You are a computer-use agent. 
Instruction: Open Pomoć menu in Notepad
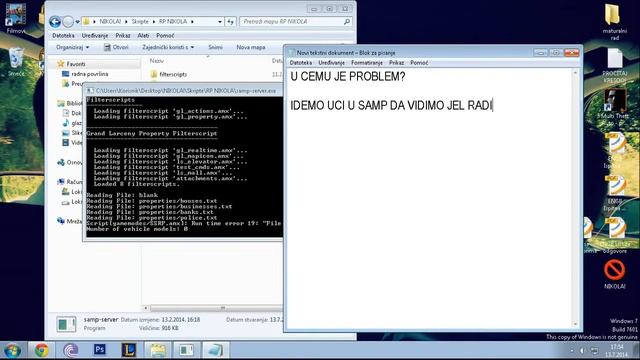point(419,63)
